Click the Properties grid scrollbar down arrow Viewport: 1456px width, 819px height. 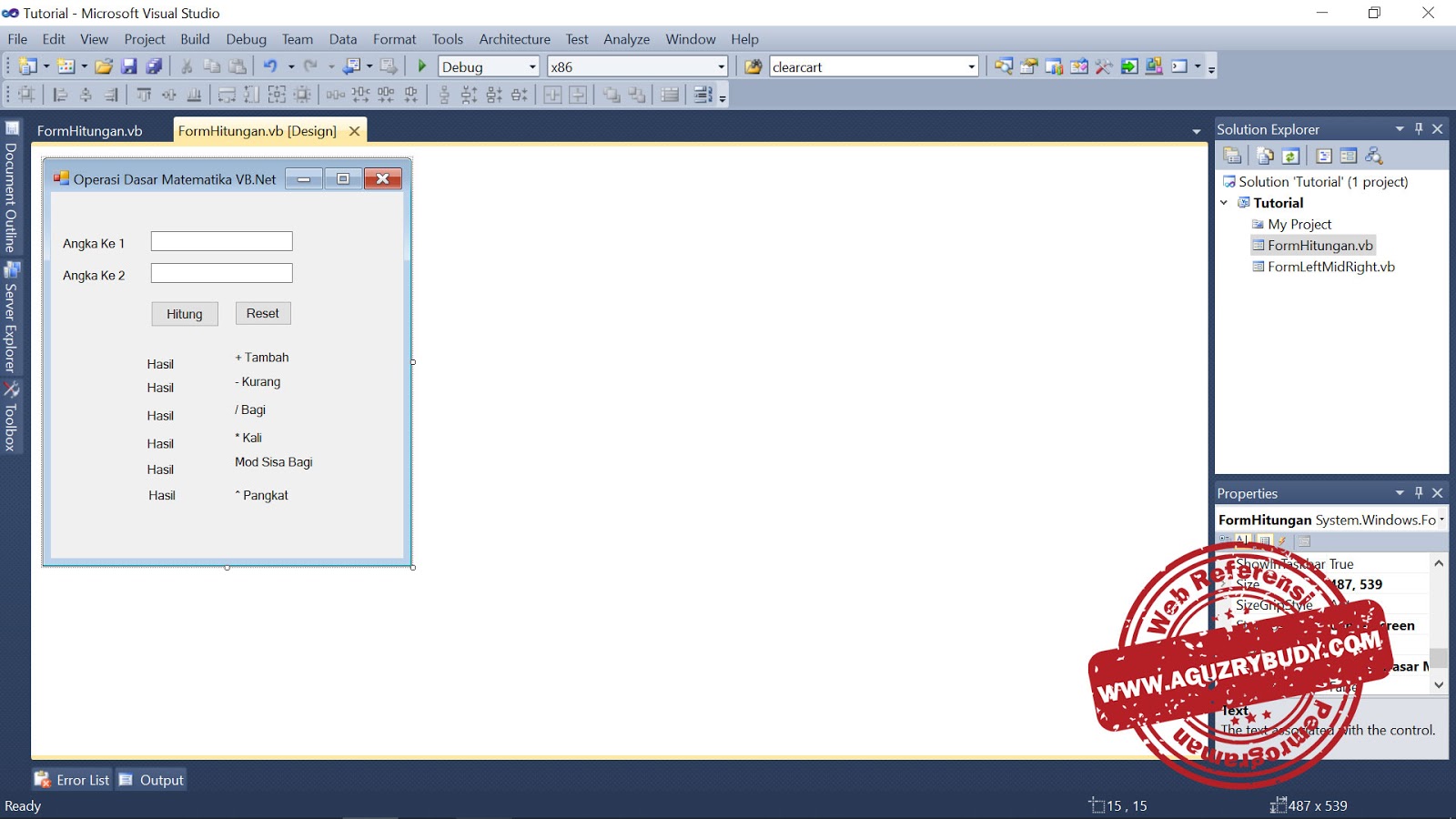[x=1439, y=684]
